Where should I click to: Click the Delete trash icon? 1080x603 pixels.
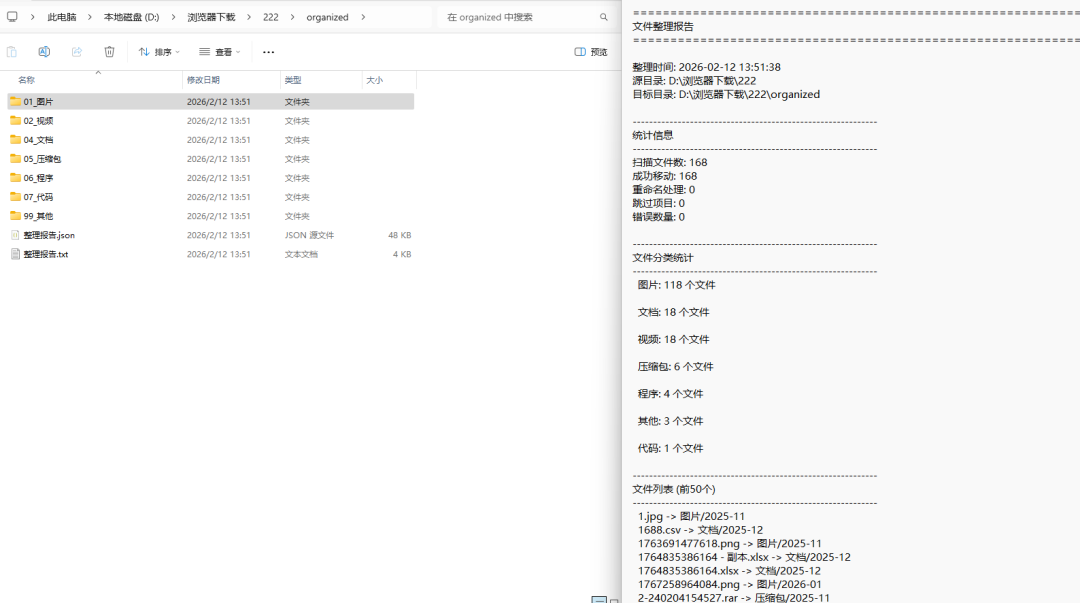[109, 51]
